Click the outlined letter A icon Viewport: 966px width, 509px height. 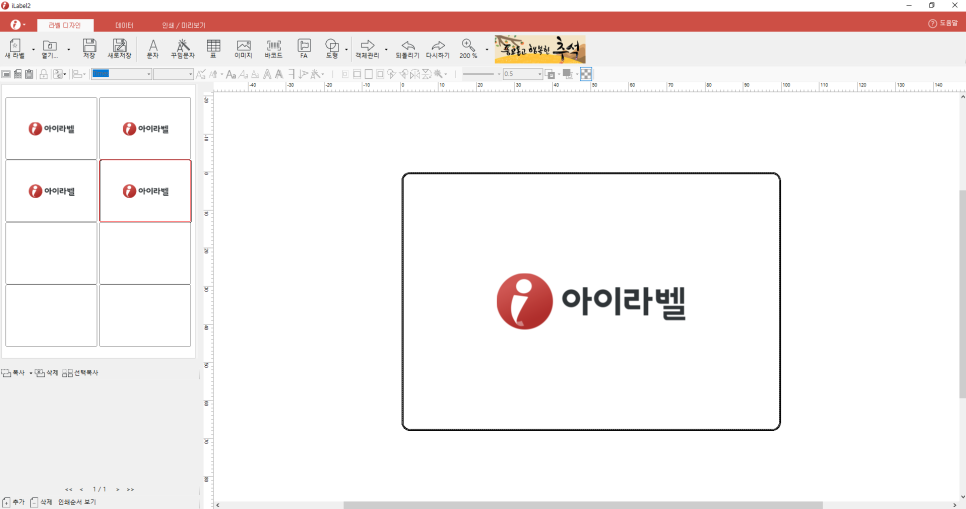pyautogui.click(x=267, y=74)
